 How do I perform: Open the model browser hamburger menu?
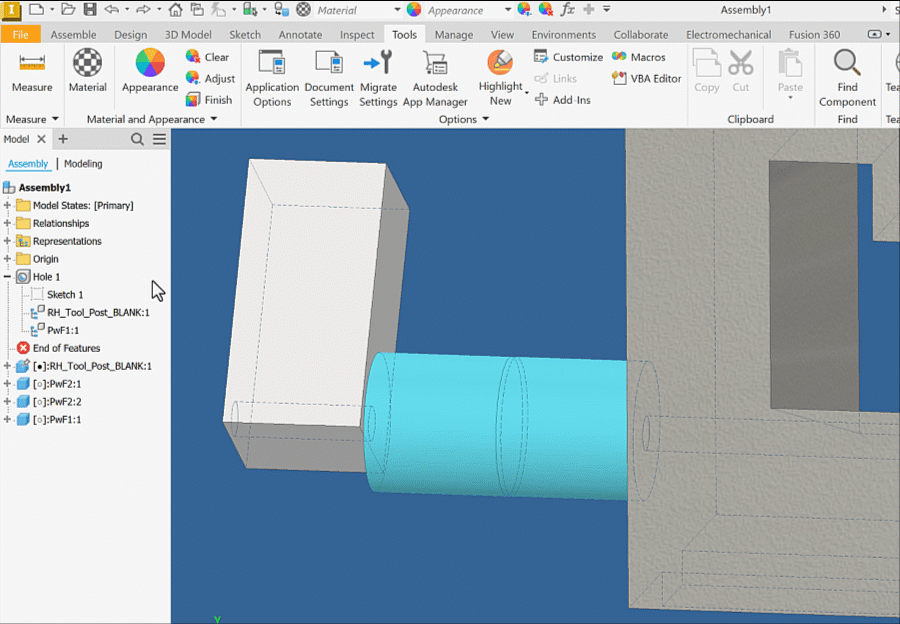[x=160, y=139]
